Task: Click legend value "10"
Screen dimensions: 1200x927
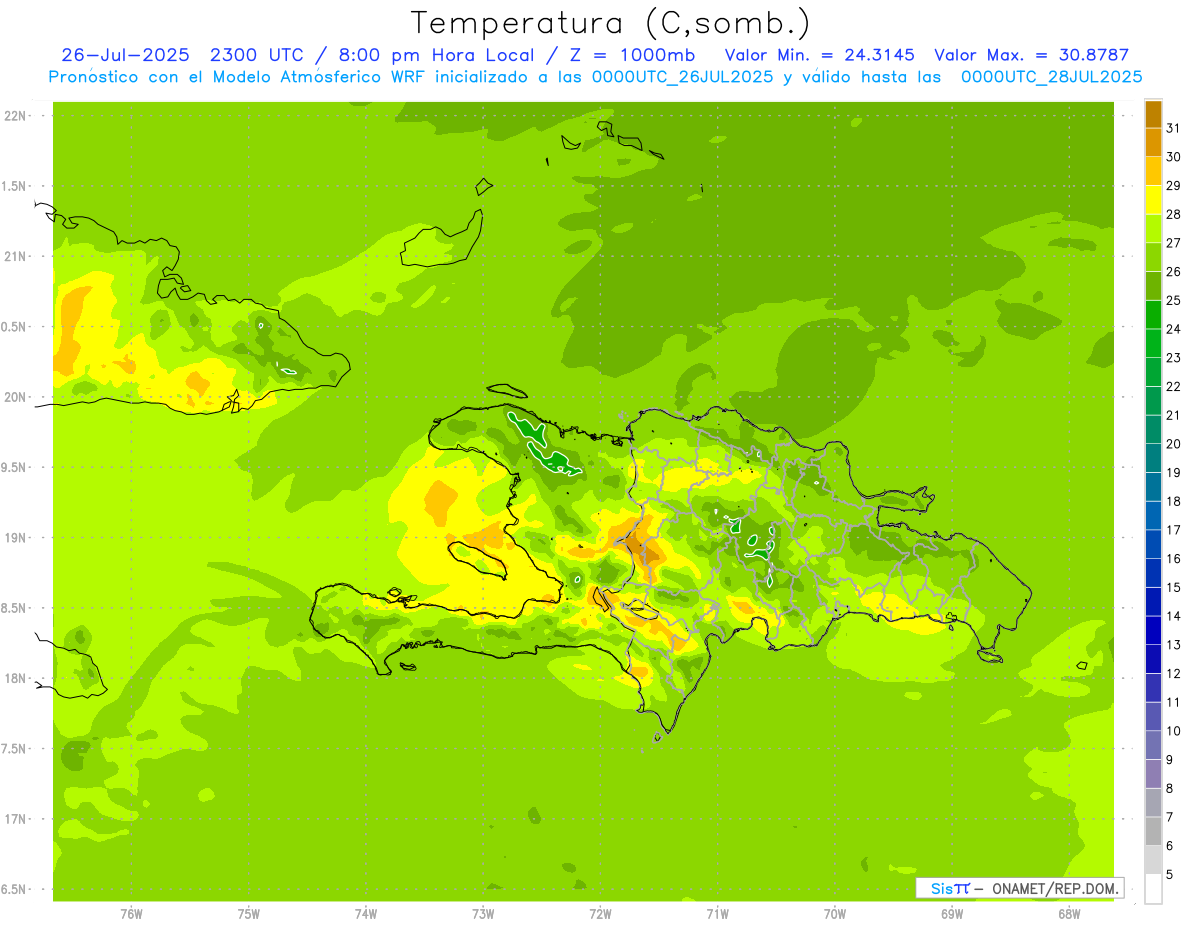Action: click(1174, 731)
